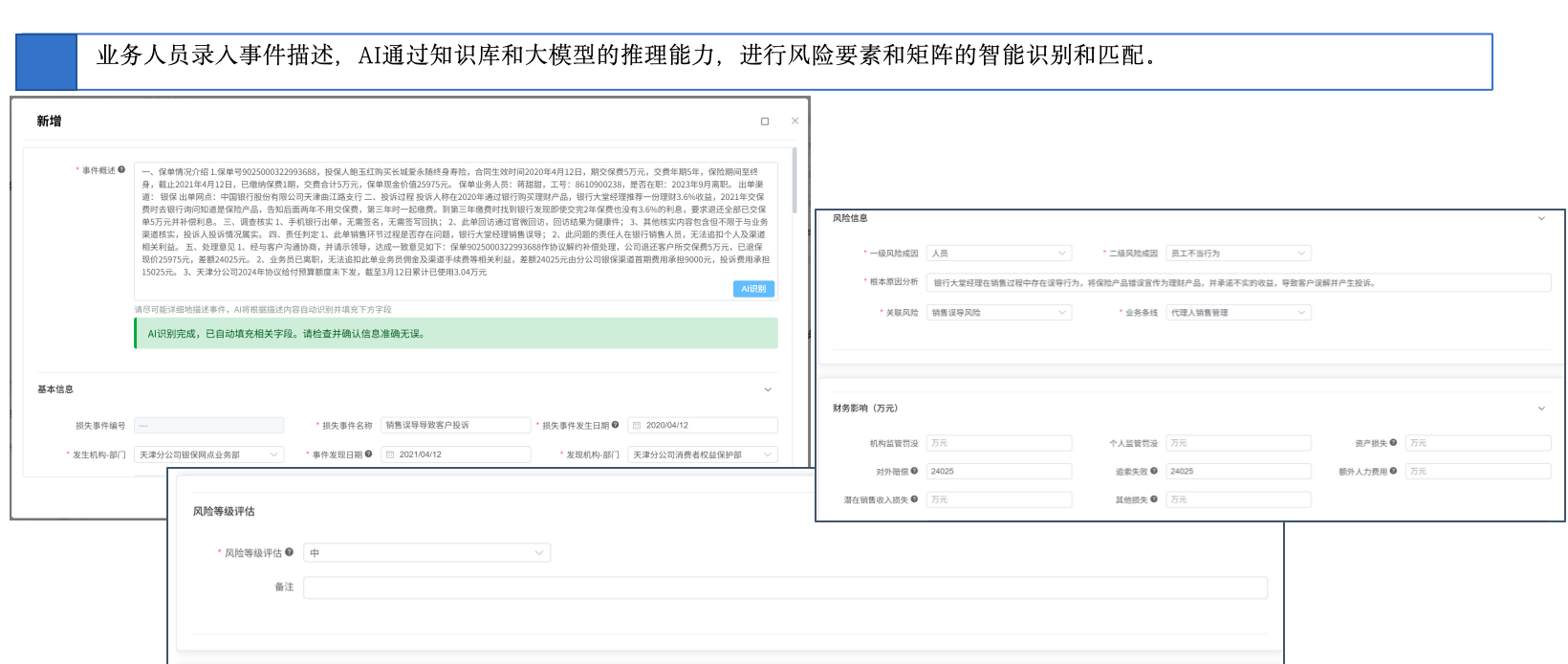Click help icon next to 其他损失
This screenshot has height=664, width=1568.
point(1154,499)
